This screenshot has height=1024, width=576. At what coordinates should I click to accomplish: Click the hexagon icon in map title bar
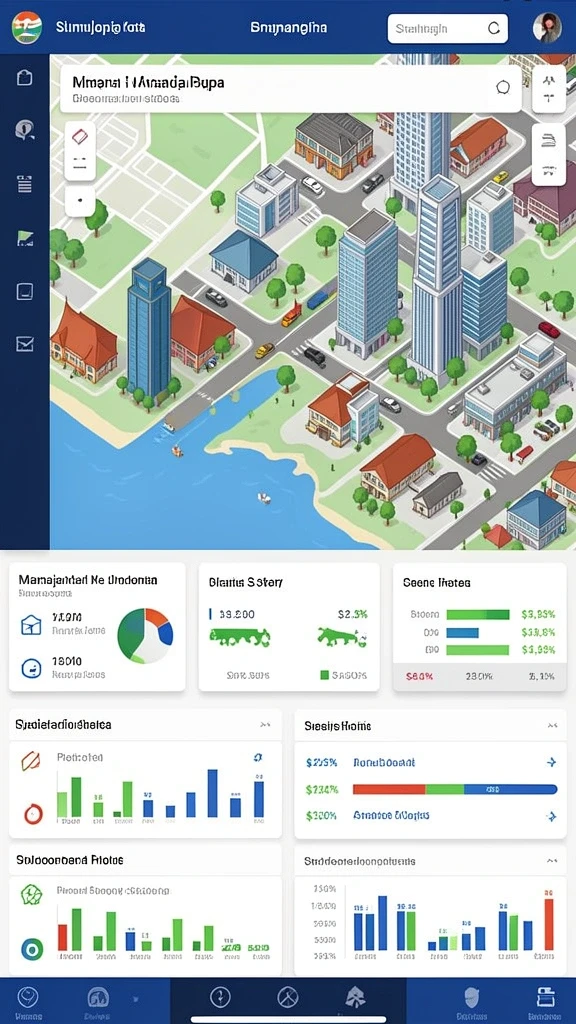pos(502,88)
